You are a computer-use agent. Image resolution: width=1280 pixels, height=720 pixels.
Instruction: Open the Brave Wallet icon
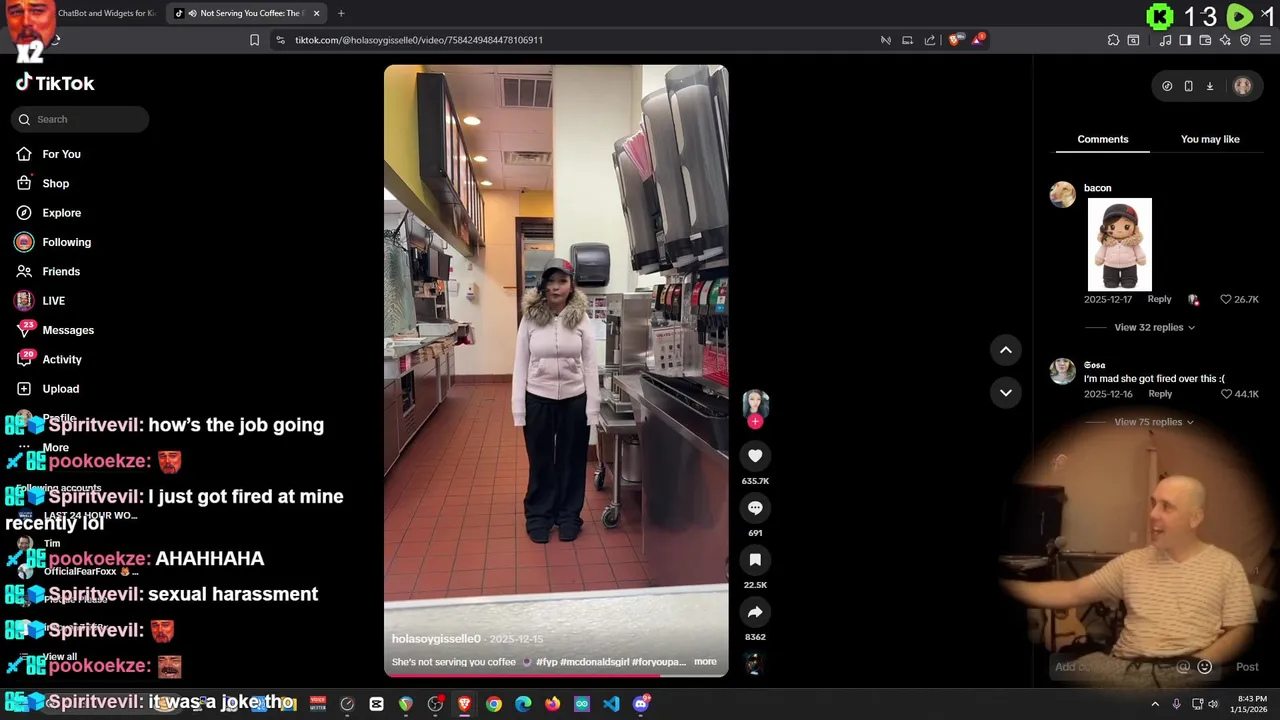[1205, 40]
